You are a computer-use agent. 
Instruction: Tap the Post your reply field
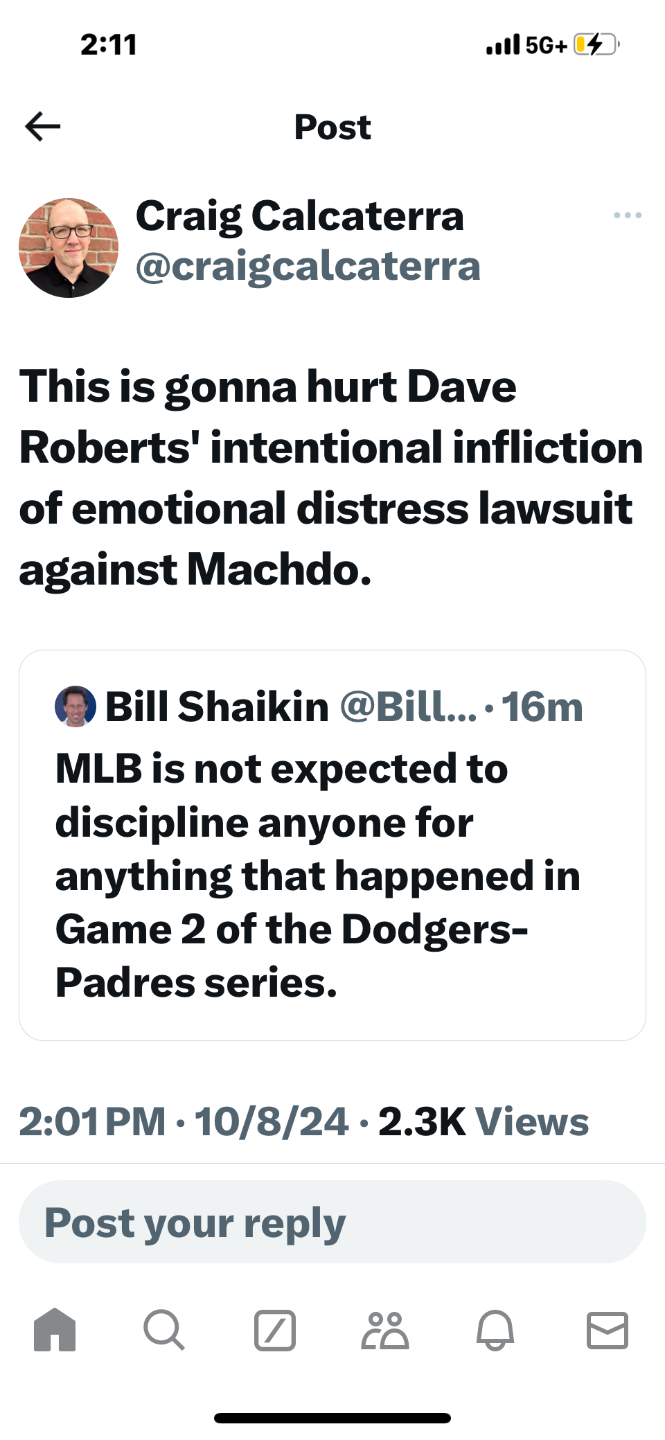pos(332,1222)
